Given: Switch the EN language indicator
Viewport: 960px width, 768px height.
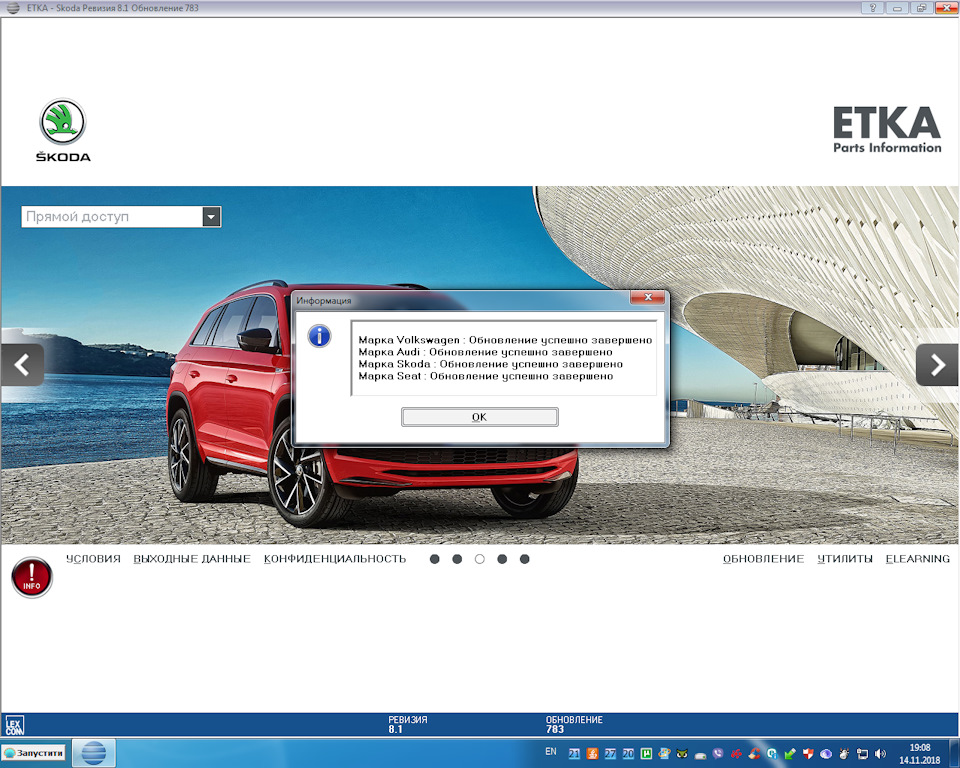Looking at the screenshot, I should pyautogui.click(x=550, y=751).
